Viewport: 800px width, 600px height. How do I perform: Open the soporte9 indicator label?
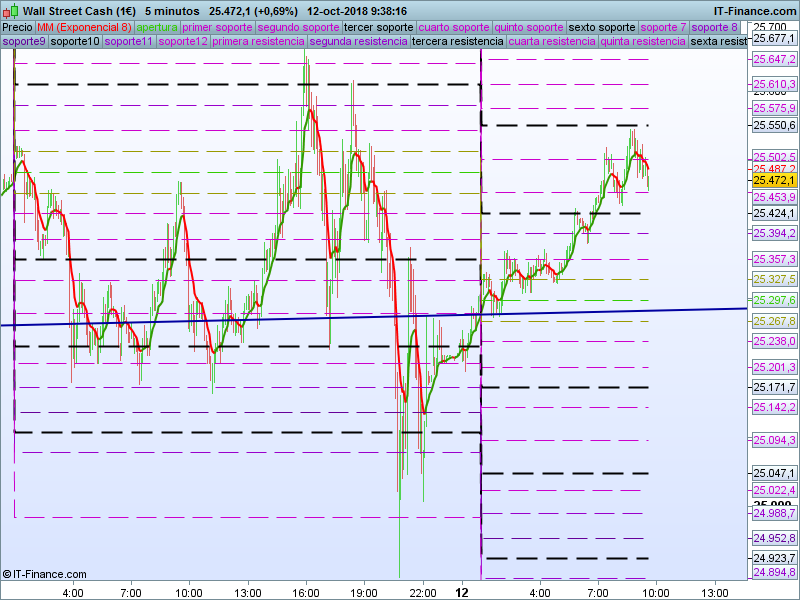pyautogui.click(x=24, y=41)
